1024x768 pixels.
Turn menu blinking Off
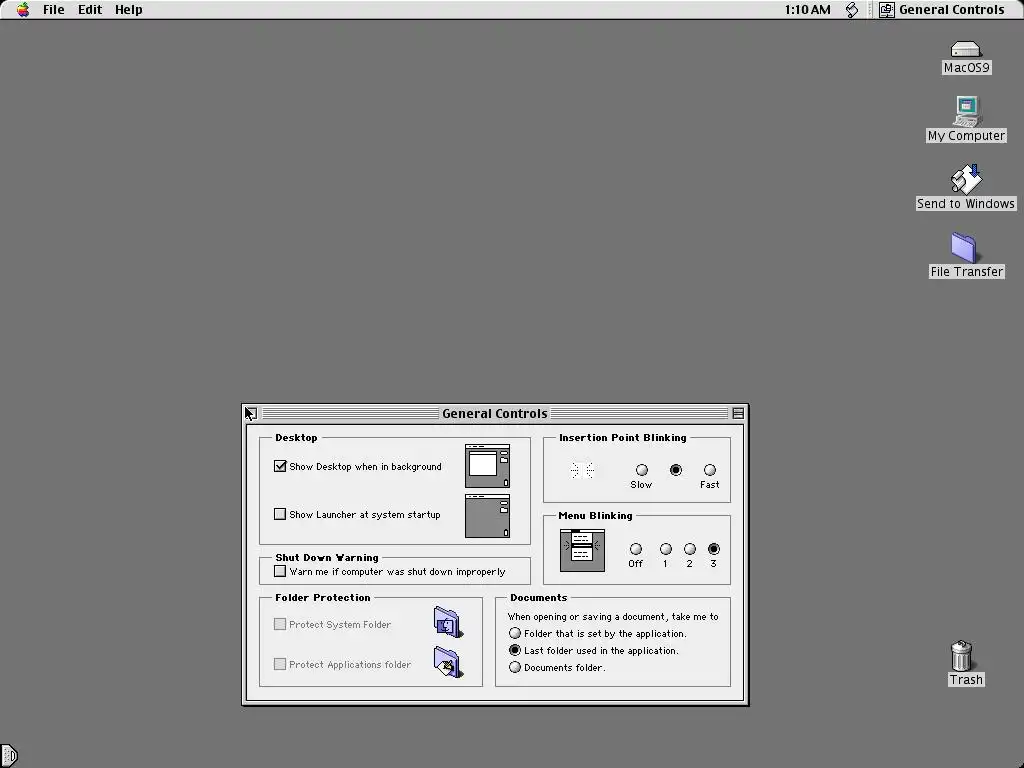(635, 549)
